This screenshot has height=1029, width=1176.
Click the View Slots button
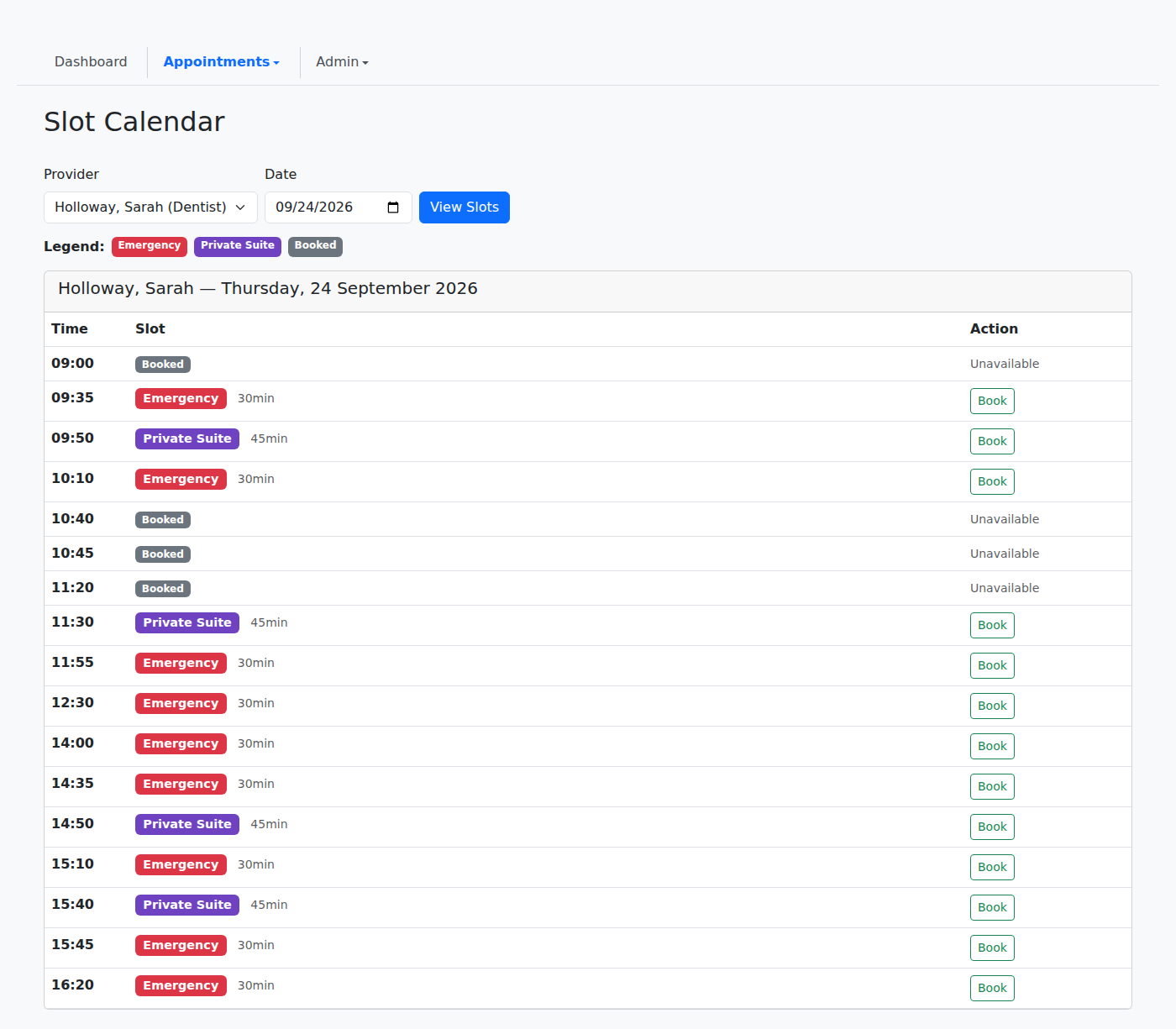(465, 207)
